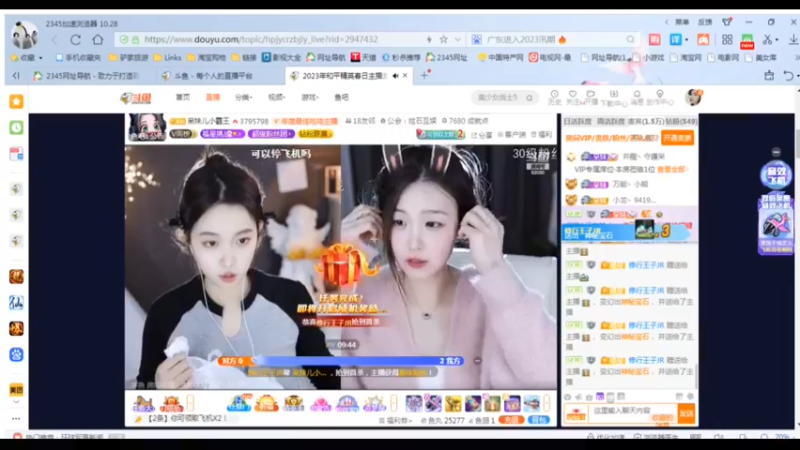
Task: Go to the browser home page icon
Action: [97, 39]
